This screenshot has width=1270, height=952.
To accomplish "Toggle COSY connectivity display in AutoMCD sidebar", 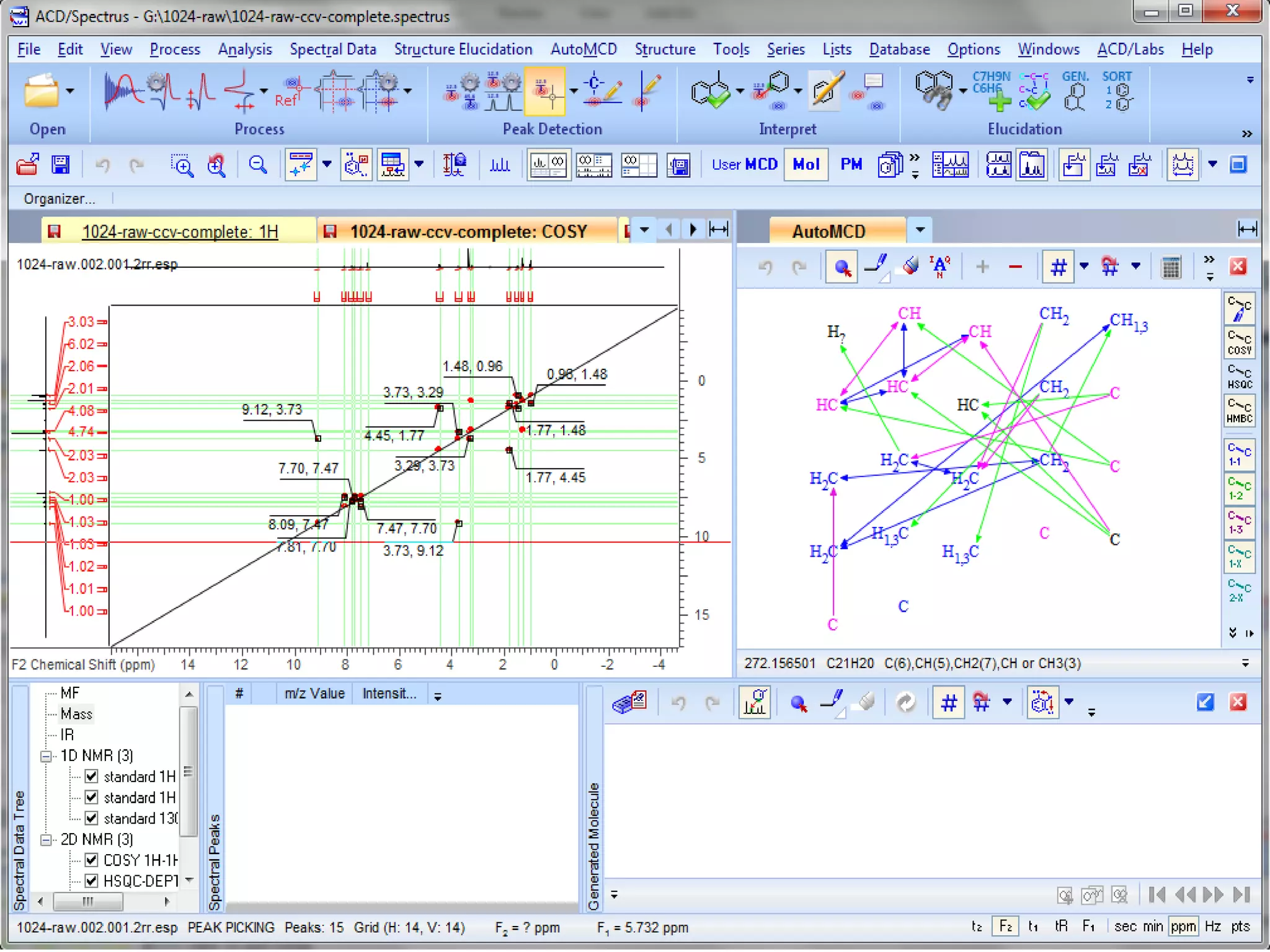I will tap(1239, 343).
